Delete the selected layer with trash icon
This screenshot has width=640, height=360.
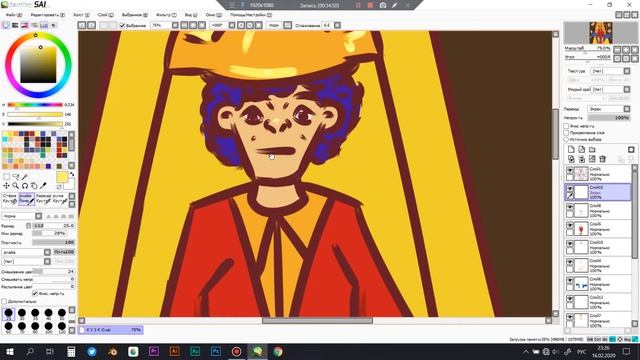(x=602, y=159)
